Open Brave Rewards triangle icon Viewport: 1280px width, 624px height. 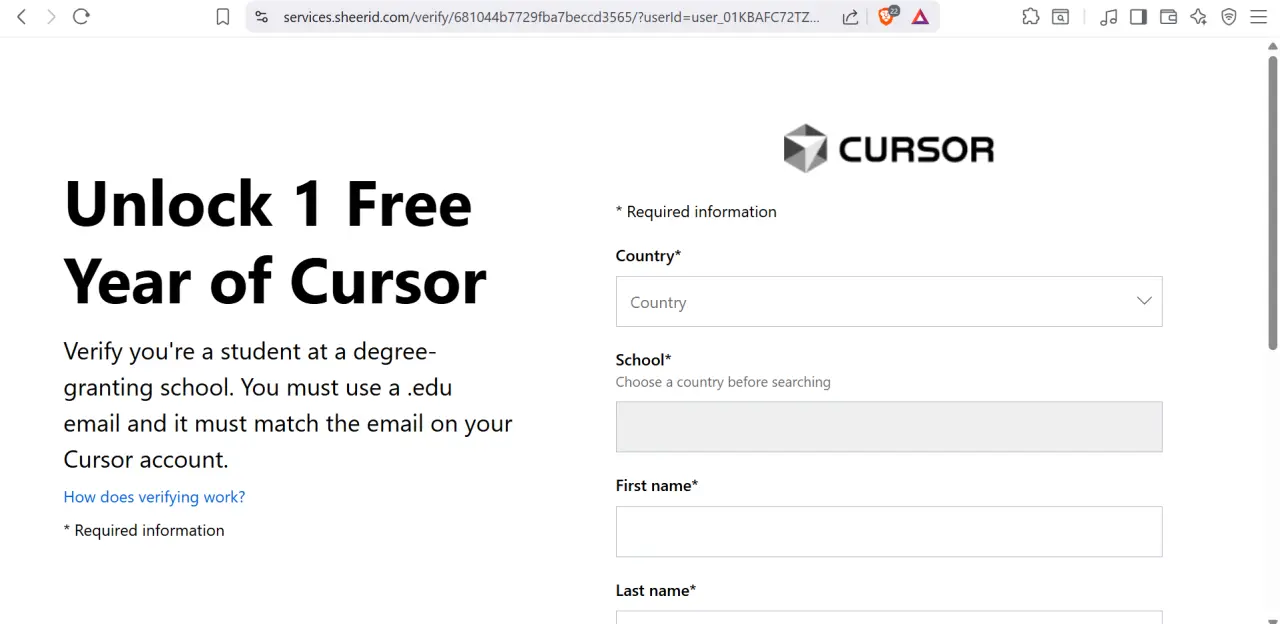tap(920, 17)
